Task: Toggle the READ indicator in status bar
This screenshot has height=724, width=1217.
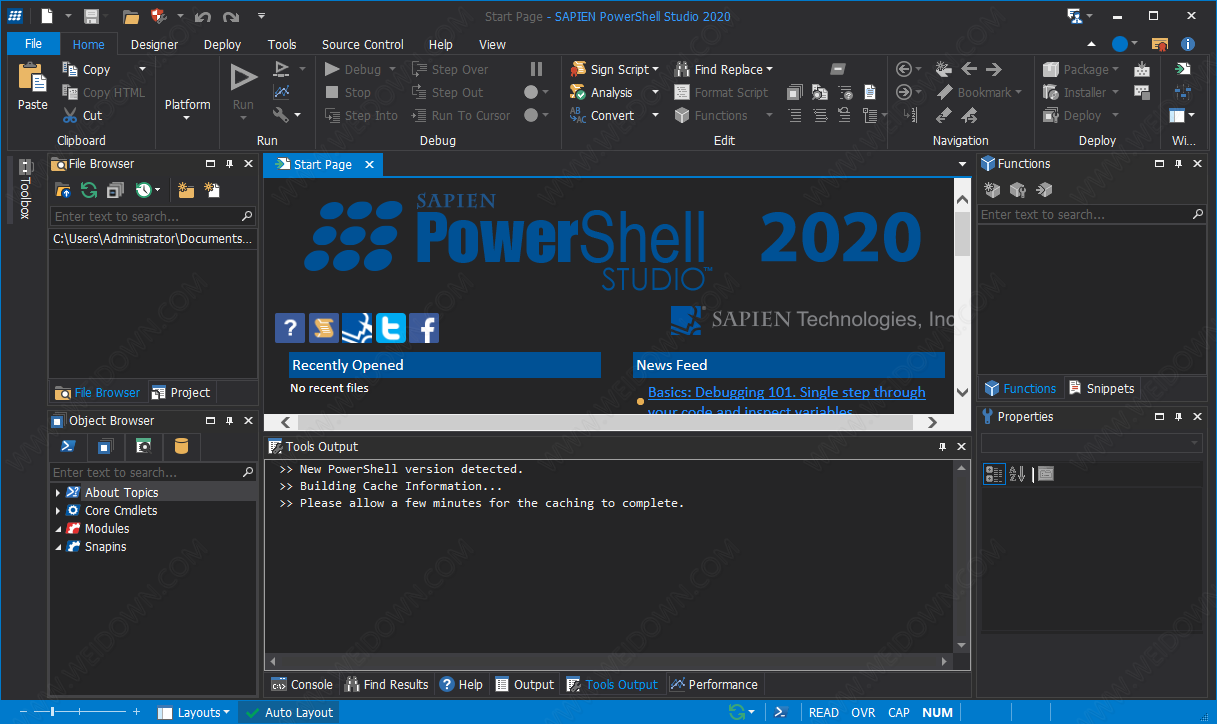Action: [x=823, y=712]
